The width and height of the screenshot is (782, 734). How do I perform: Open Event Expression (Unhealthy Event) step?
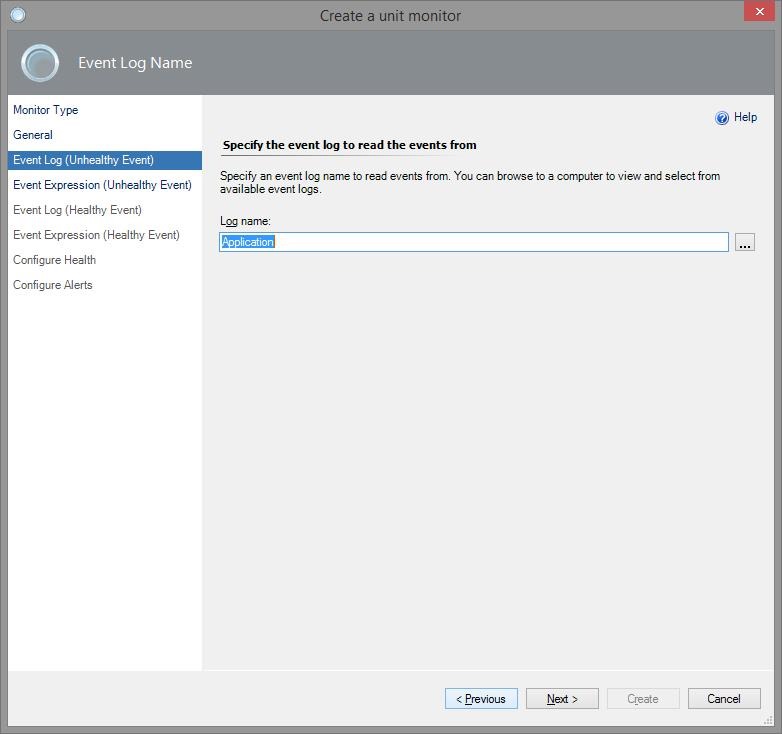tap(102, 185)
